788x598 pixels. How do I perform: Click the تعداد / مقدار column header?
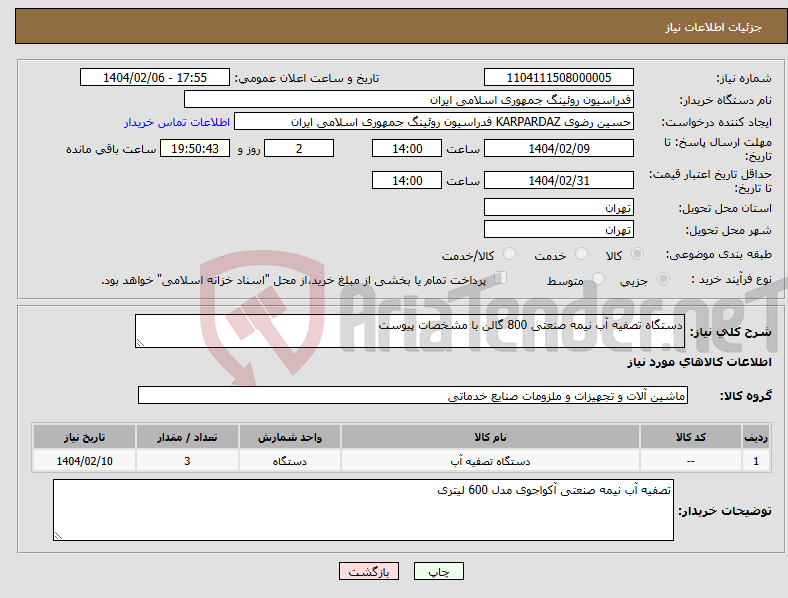click(187, 437)
